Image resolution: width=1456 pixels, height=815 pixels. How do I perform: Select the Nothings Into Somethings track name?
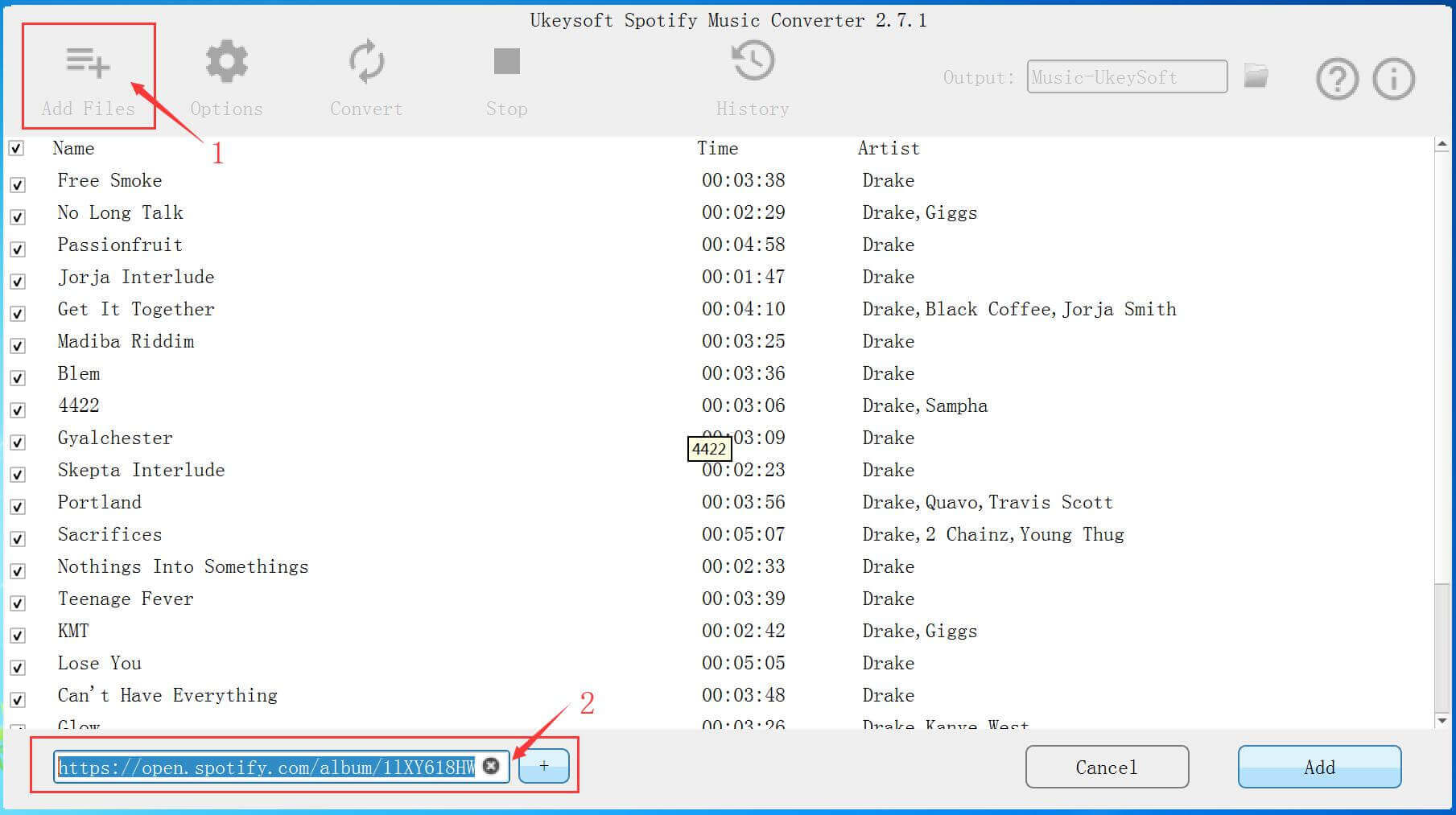[183, 566]
